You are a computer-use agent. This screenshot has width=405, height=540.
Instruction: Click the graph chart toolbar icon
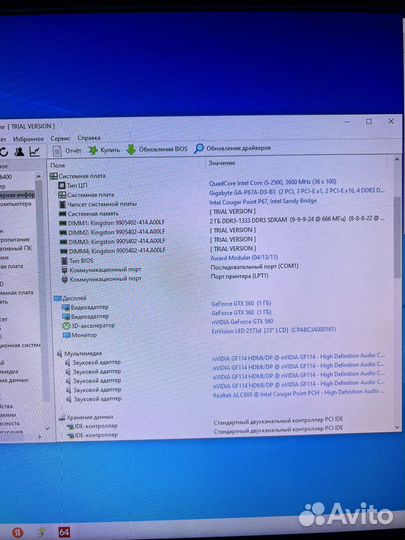[35, 151]
